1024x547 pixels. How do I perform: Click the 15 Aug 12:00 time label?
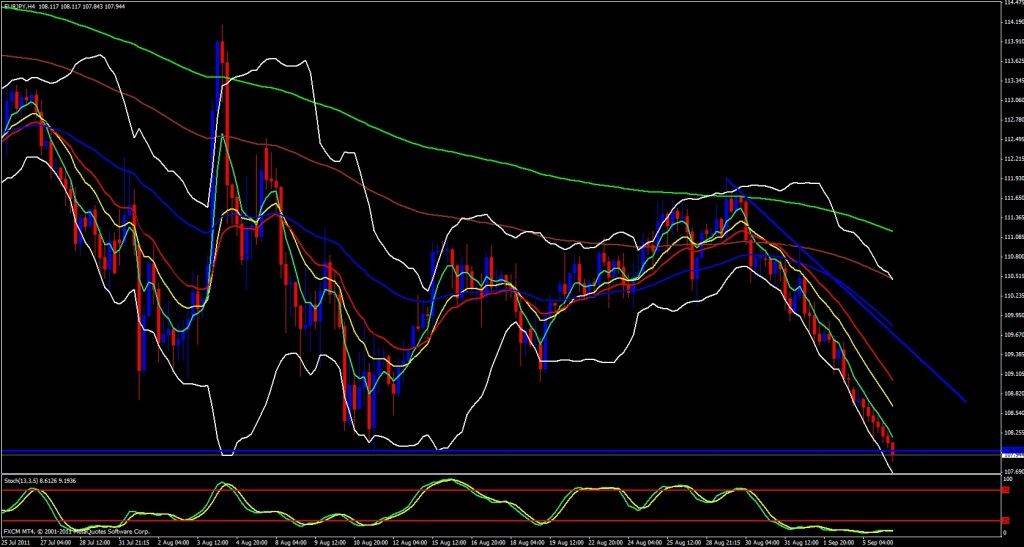446,541
